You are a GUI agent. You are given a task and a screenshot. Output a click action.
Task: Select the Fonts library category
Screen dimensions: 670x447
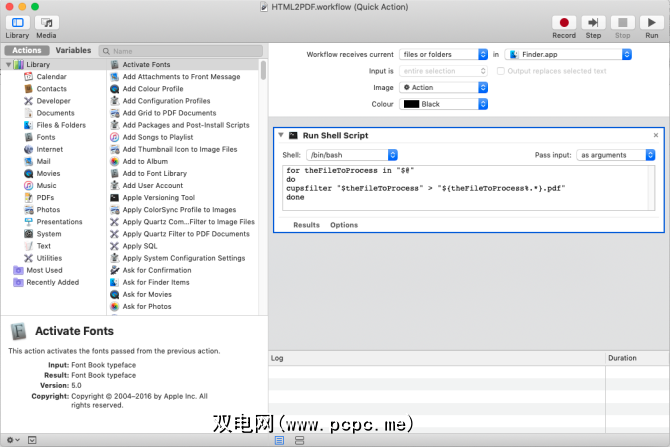[46, 137]
